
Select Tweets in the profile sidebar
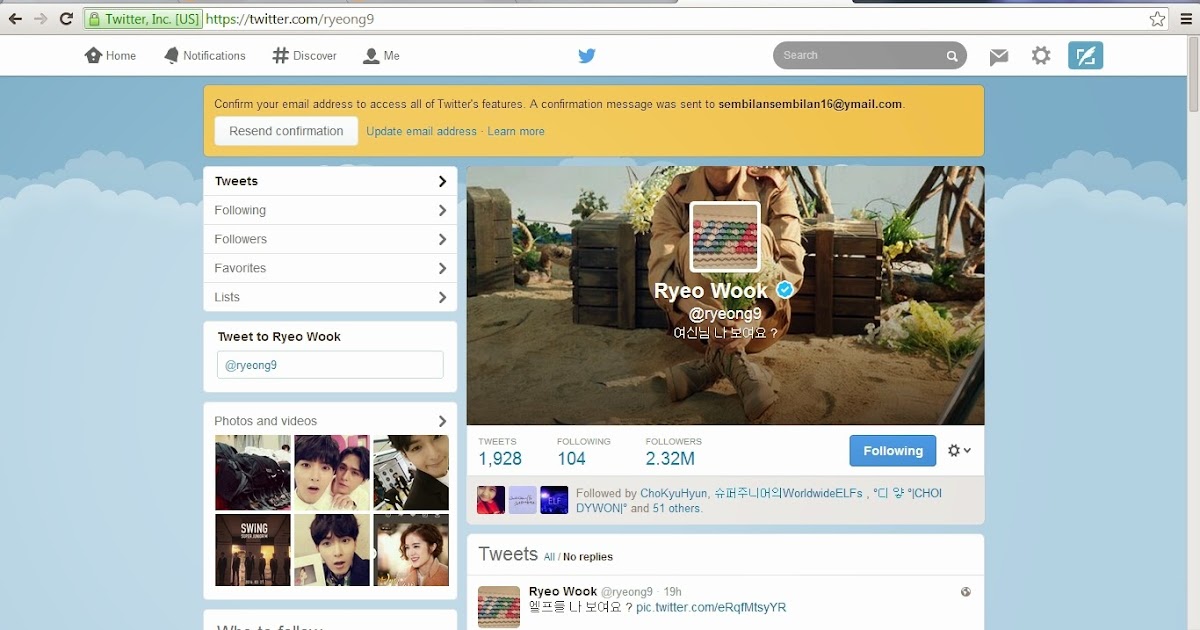click(x=330, y=181)
